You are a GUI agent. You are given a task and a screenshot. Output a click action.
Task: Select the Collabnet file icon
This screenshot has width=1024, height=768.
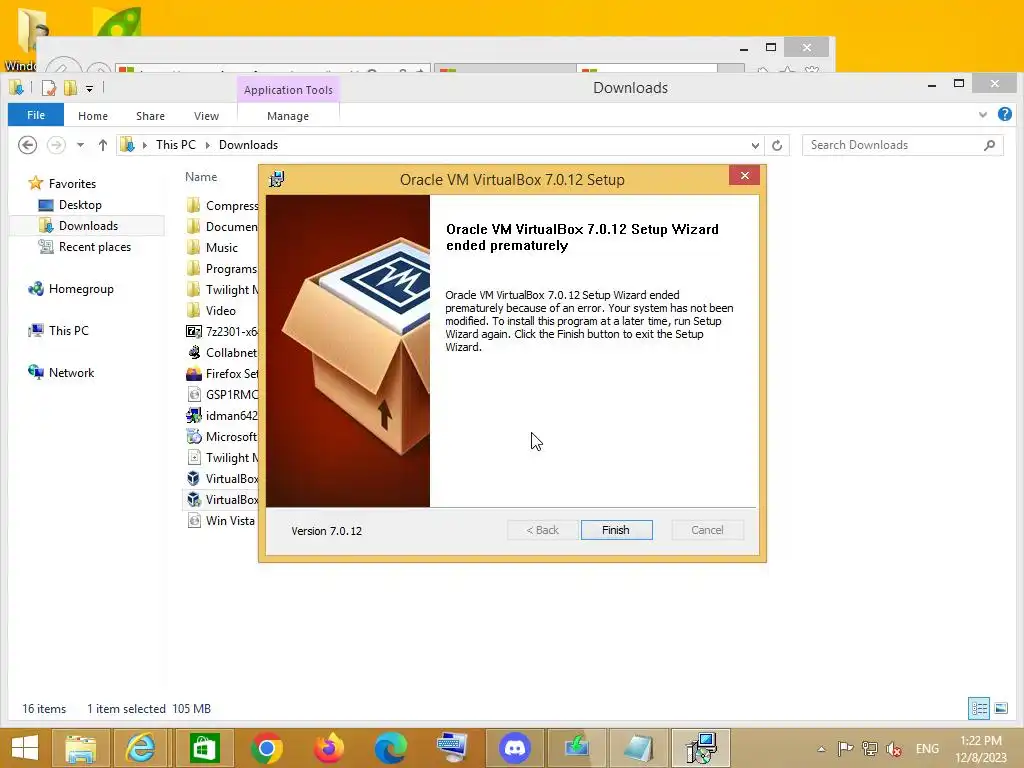194,353
